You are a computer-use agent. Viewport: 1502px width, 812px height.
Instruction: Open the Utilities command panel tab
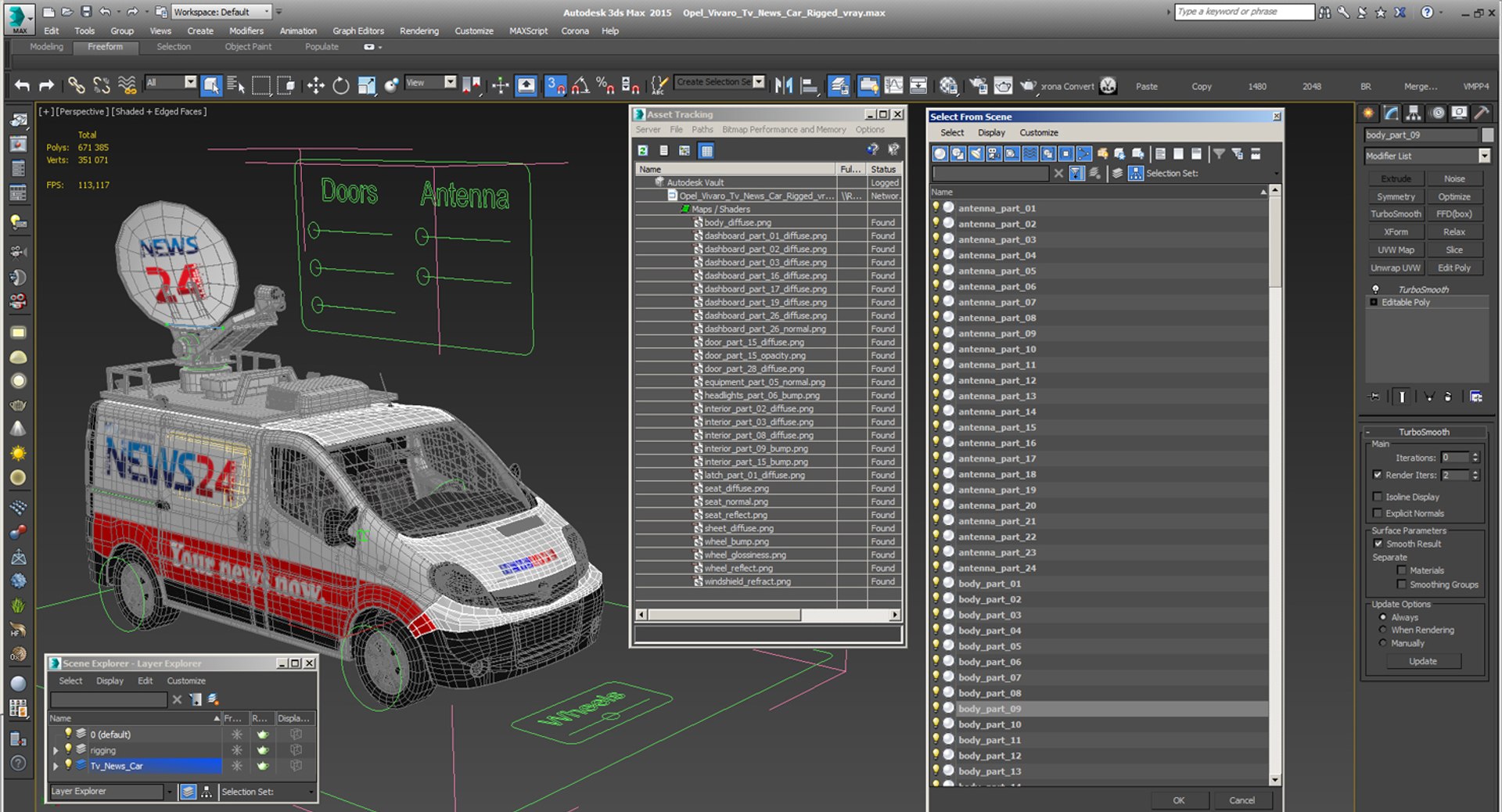(1482, 113)
